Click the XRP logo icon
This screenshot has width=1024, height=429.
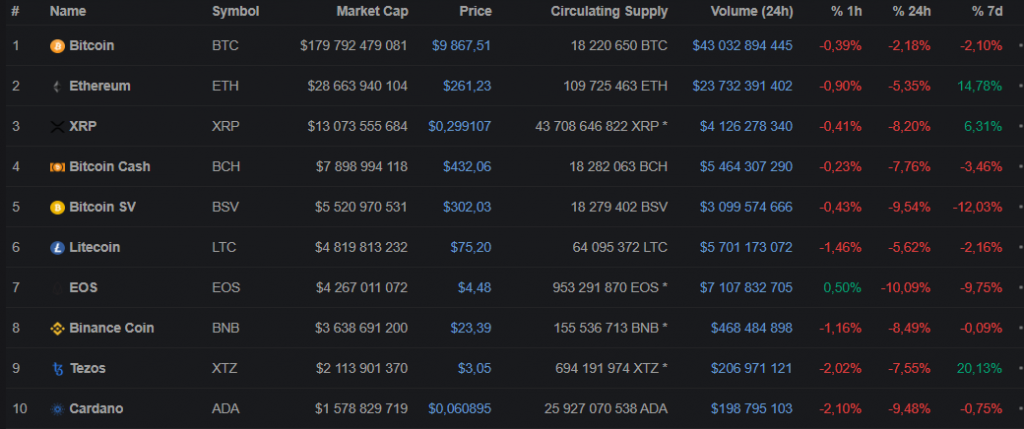57,126
